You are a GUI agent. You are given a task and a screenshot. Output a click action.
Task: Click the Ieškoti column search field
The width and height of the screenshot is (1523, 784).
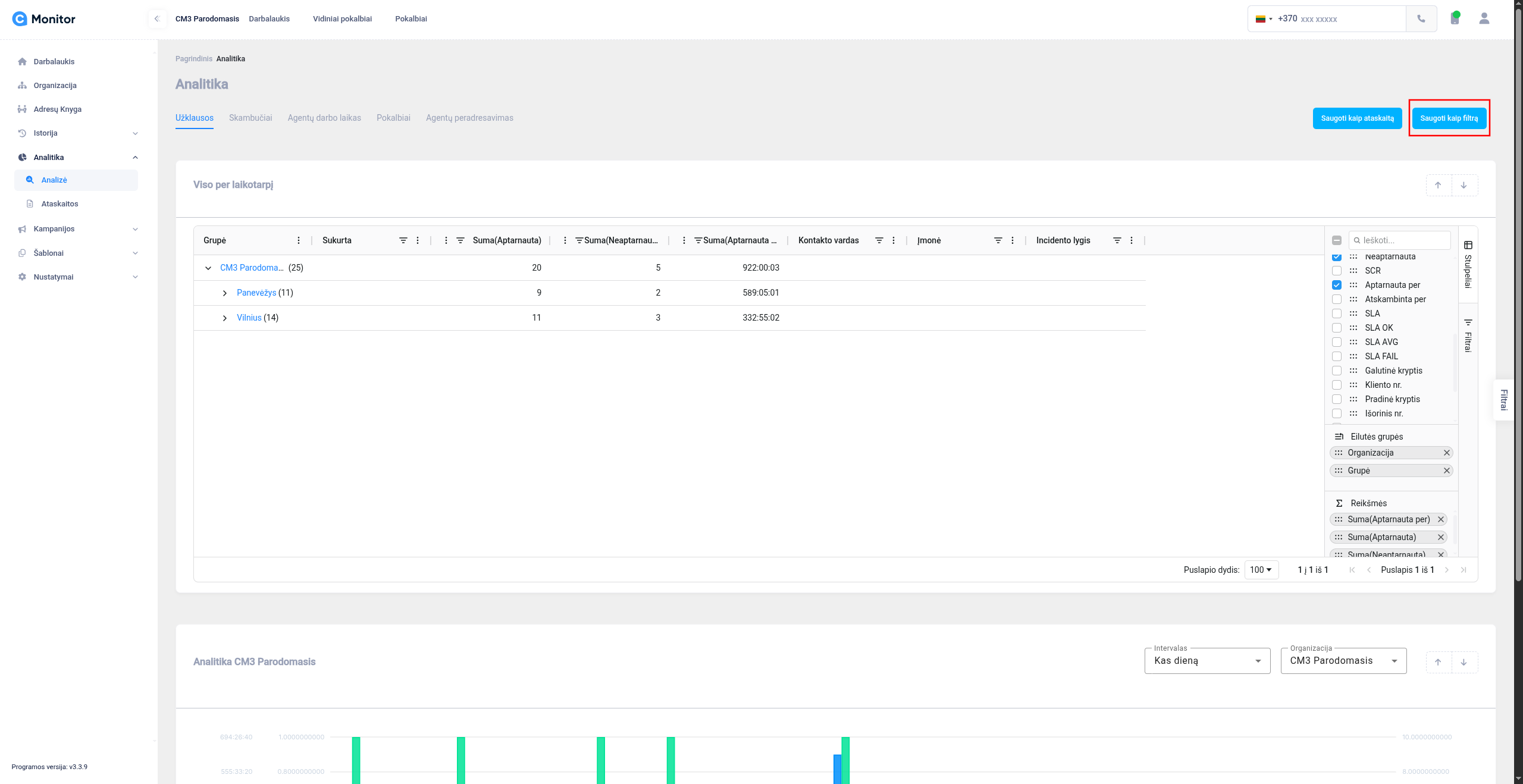coord(1399,240)
